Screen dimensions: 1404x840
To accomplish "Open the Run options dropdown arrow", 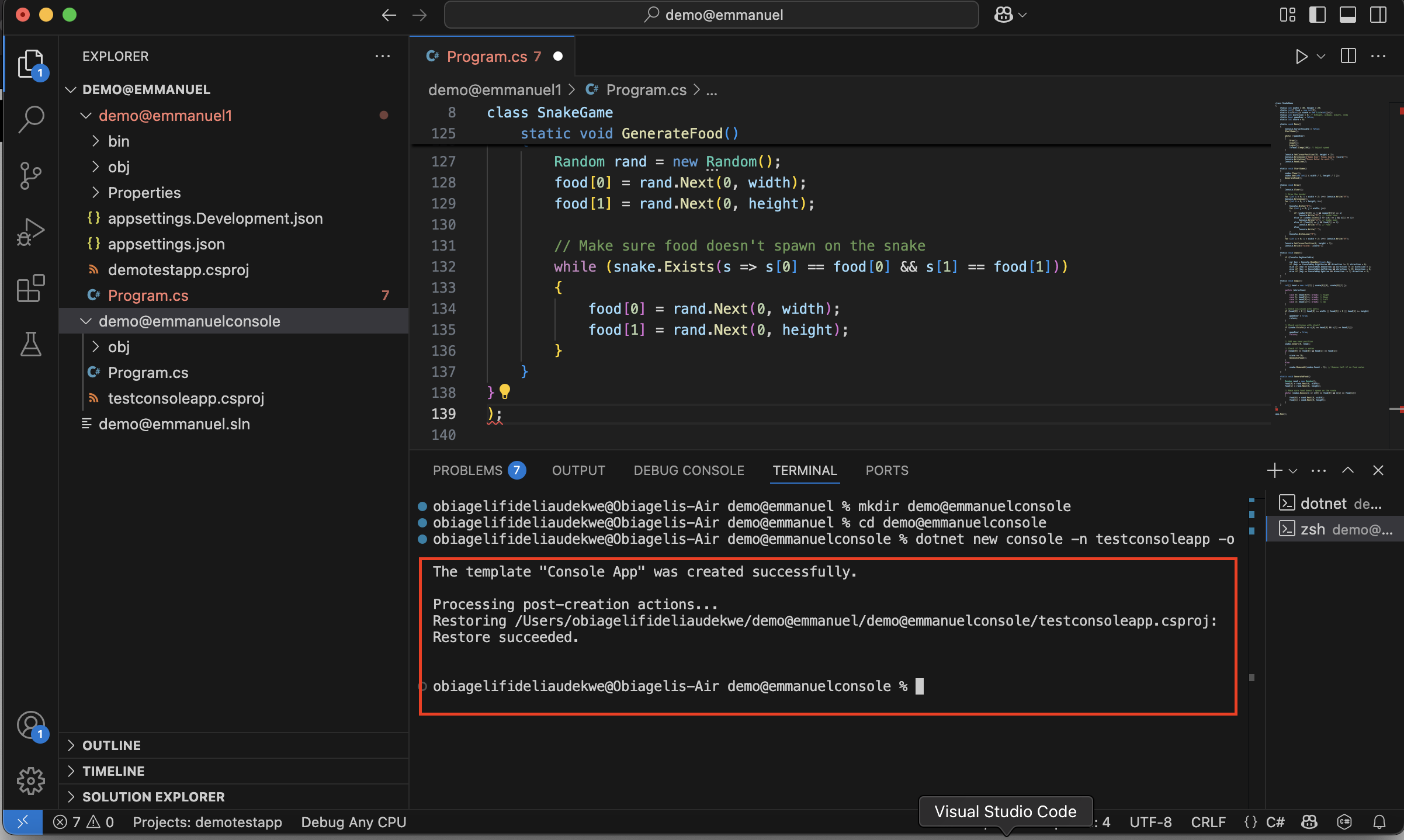I will point(1321,56).
